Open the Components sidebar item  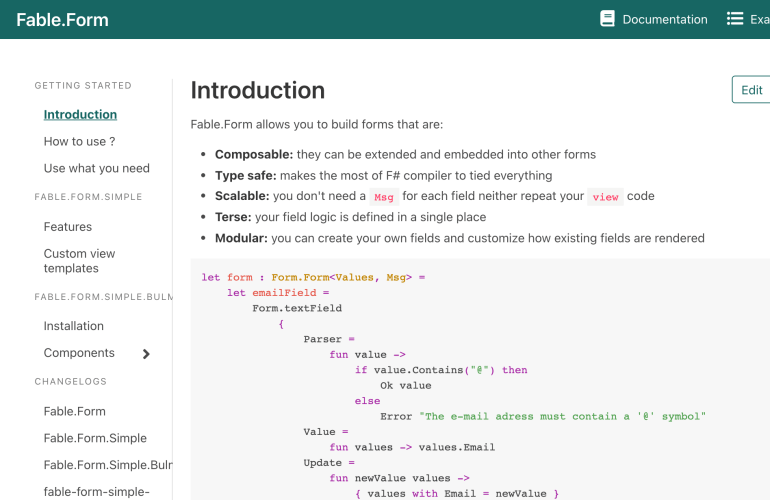(79, 353)
